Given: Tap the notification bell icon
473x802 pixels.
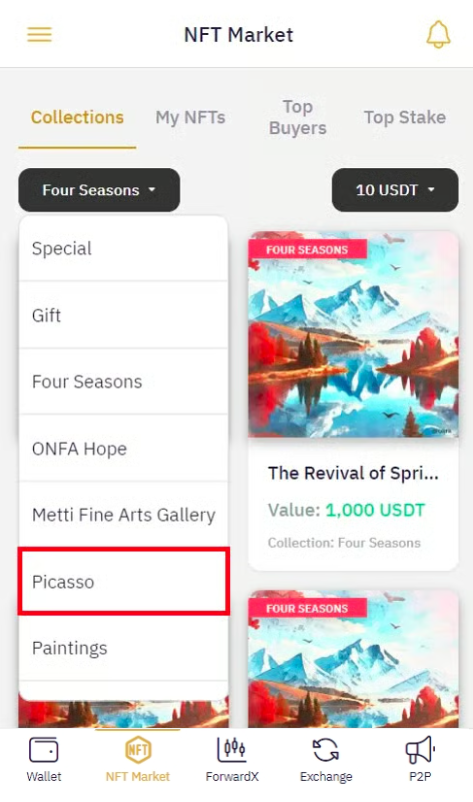Looking at the screenshot, I should (x=438, y=34).
